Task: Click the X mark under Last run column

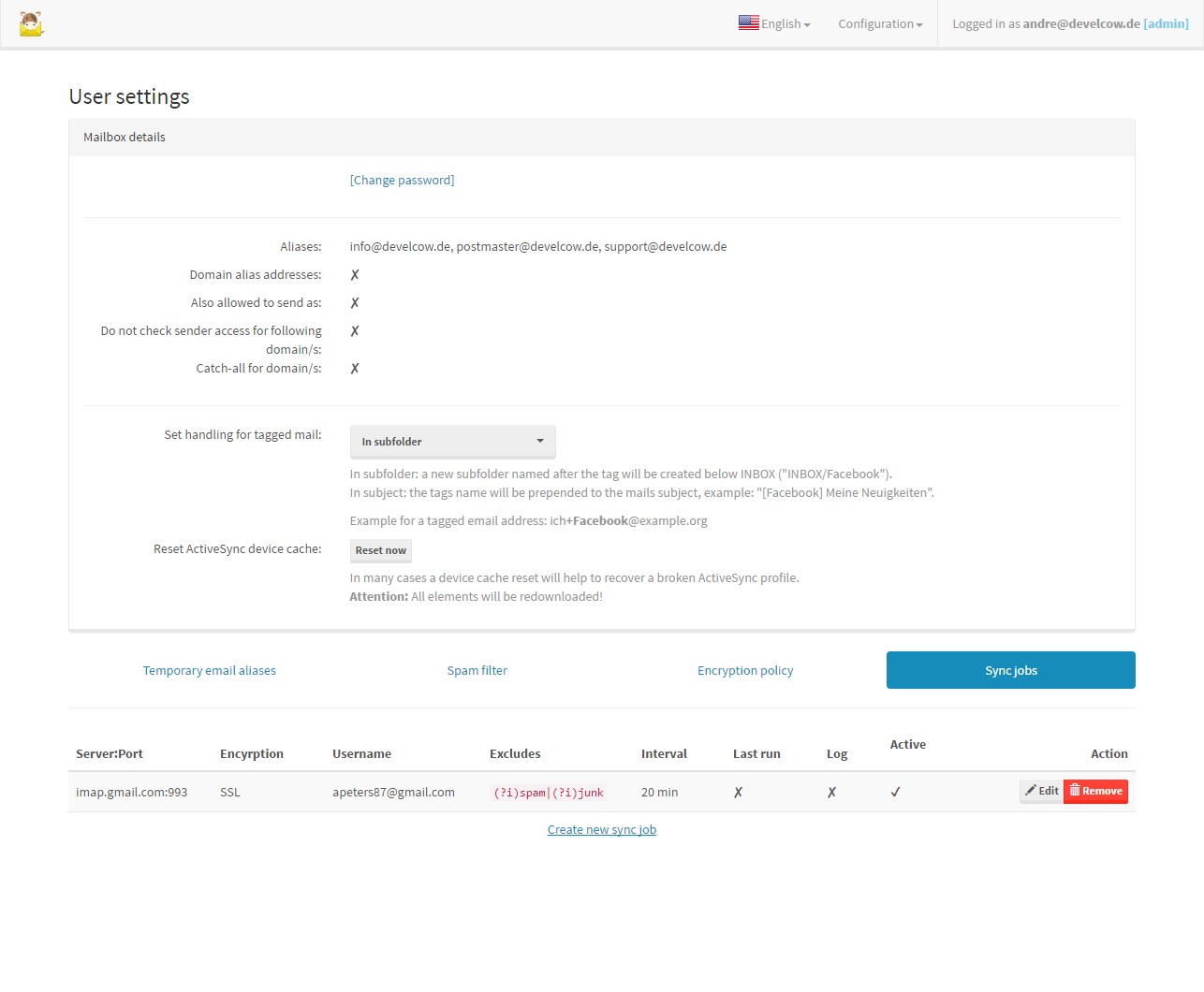Action: click(x=739, y=792)
